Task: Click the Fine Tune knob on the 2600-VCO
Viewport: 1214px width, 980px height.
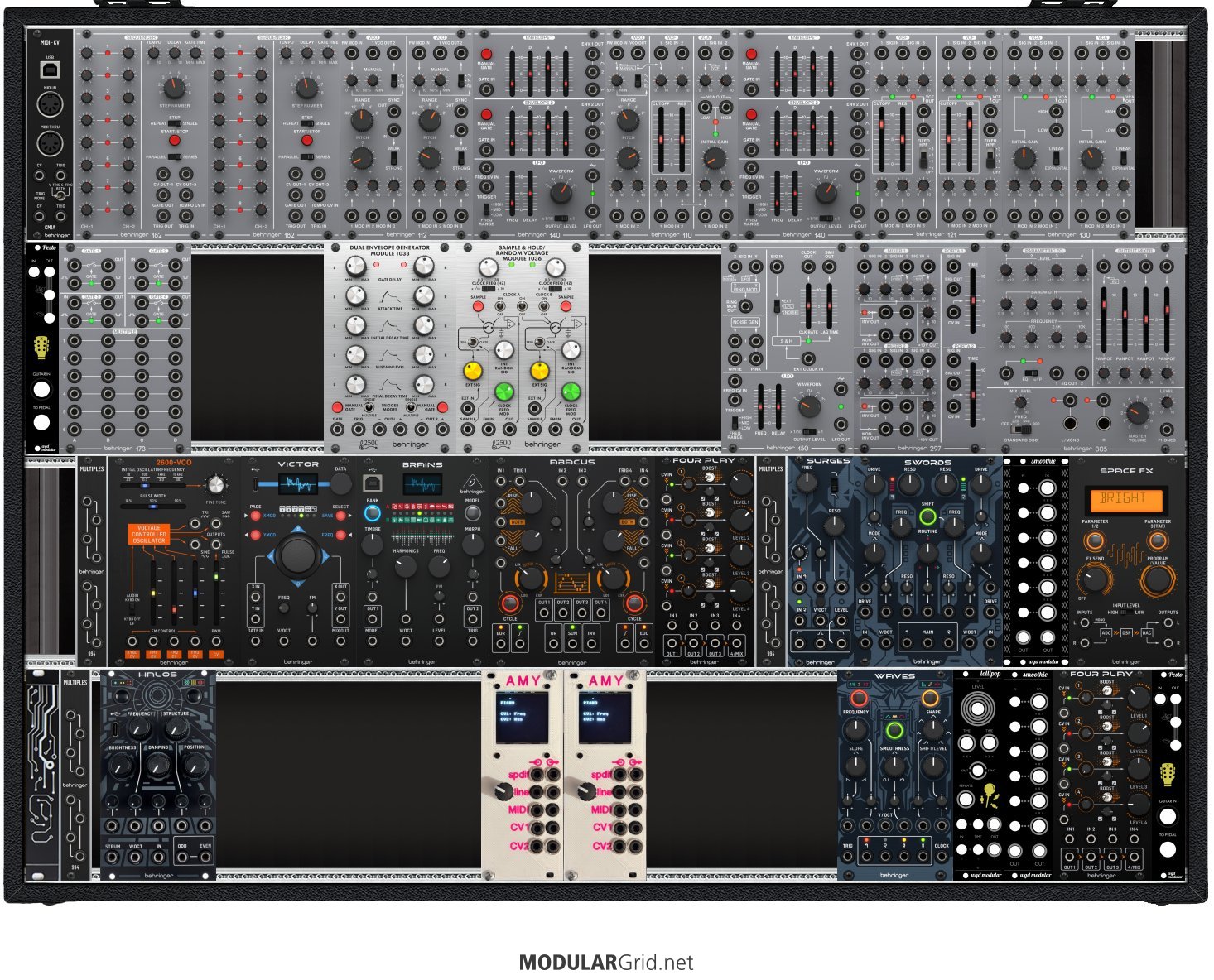Action: [x=217, y=485]
